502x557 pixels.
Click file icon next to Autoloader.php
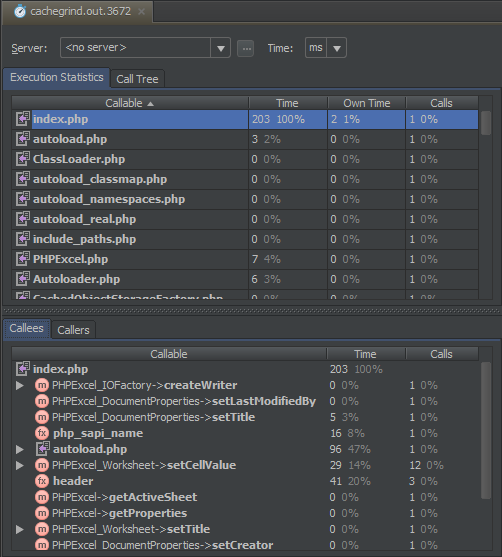23,278
